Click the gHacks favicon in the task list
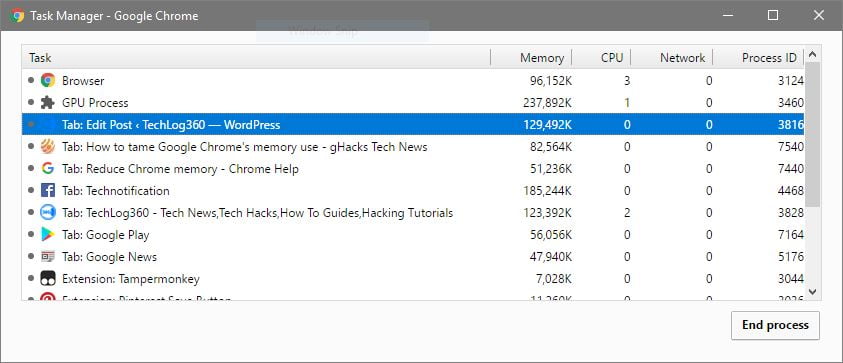The width and height of the screenshot is (843, 363). pos(48,147)
